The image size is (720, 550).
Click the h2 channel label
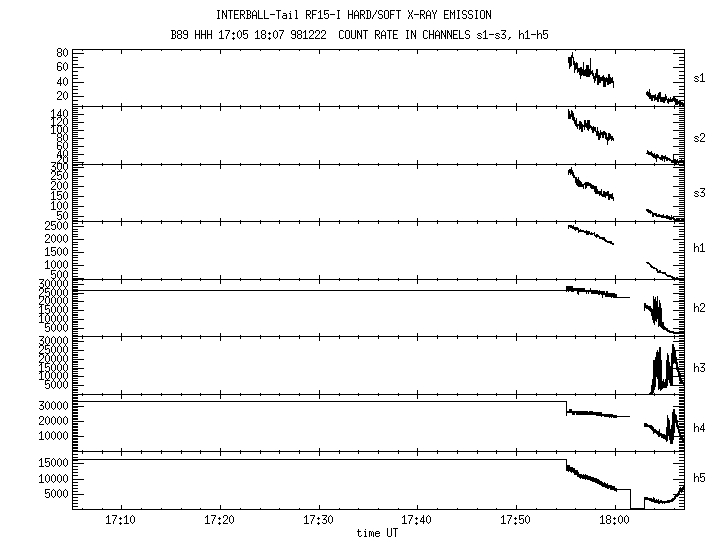pos(702,308)
